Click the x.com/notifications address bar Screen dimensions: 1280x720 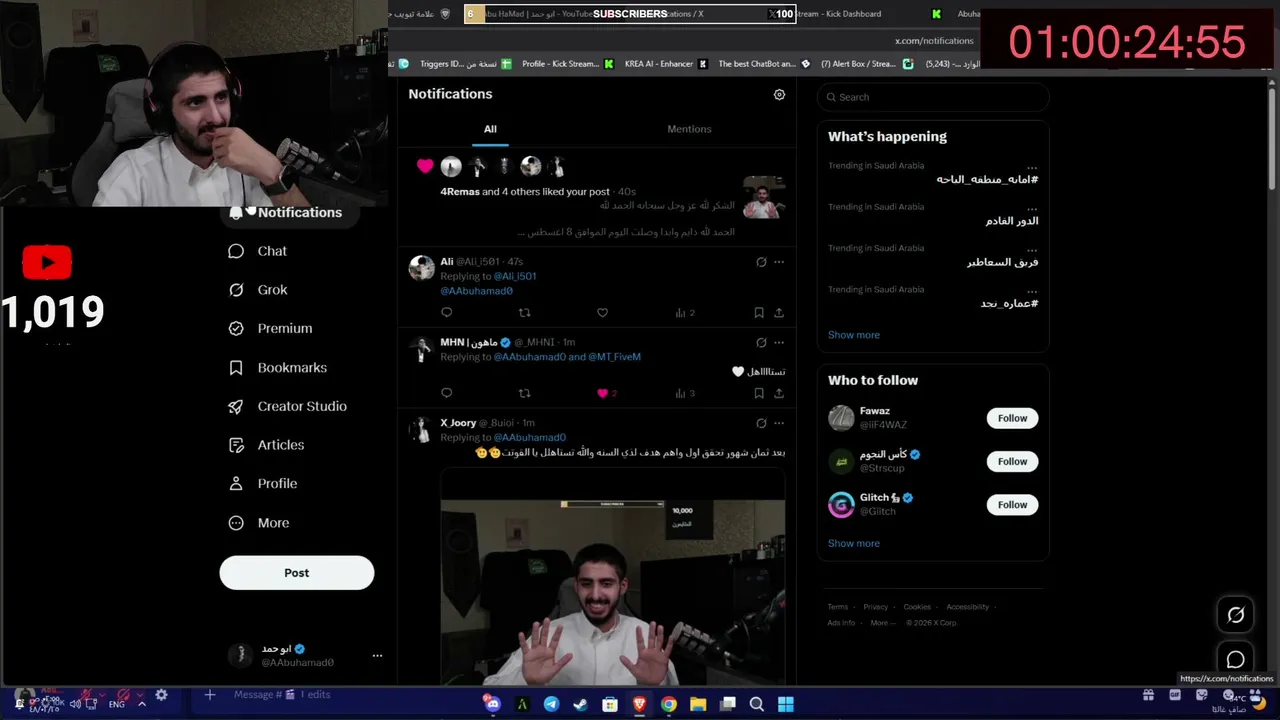(934, 41)
